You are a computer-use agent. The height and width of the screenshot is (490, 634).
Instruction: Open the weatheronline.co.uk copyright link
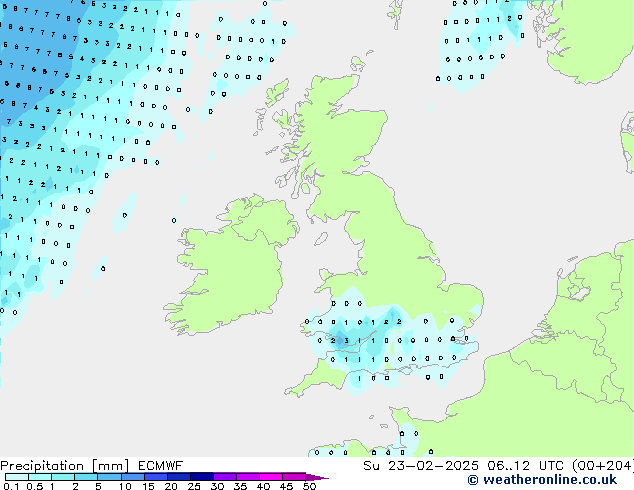pos(542,480)
